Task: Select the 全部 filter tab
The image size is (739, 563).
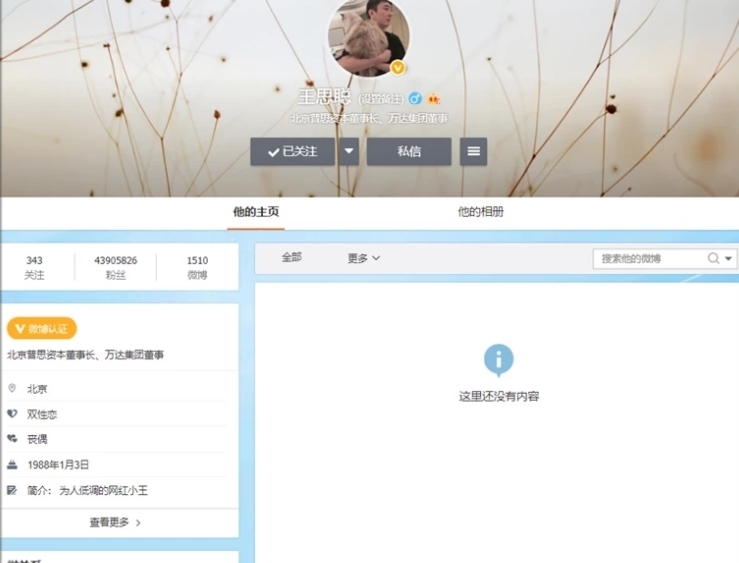Action: pyautogui.click(x=291, y=258)
